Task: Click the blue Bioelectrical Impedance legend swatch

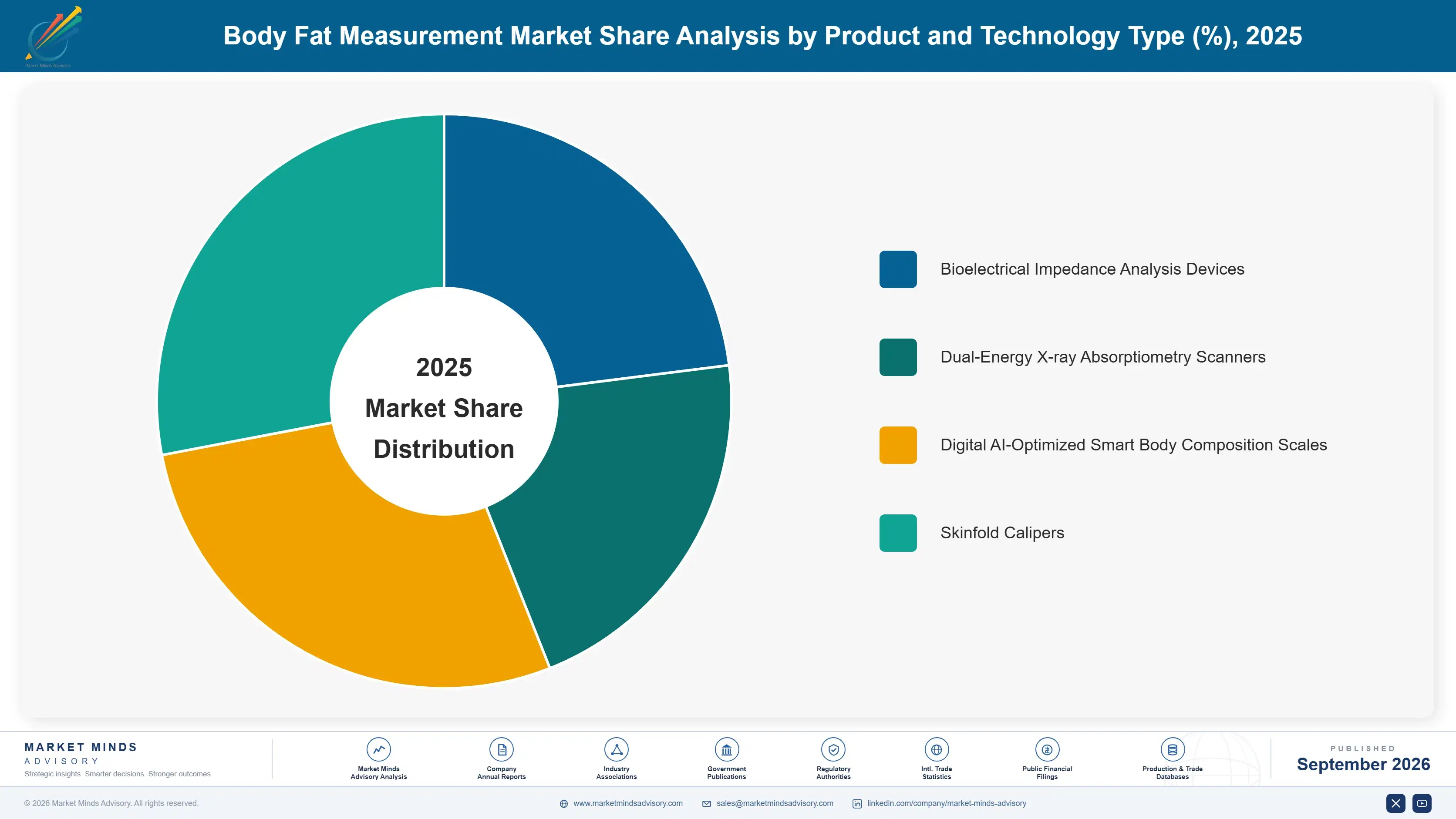Action: 898,269
